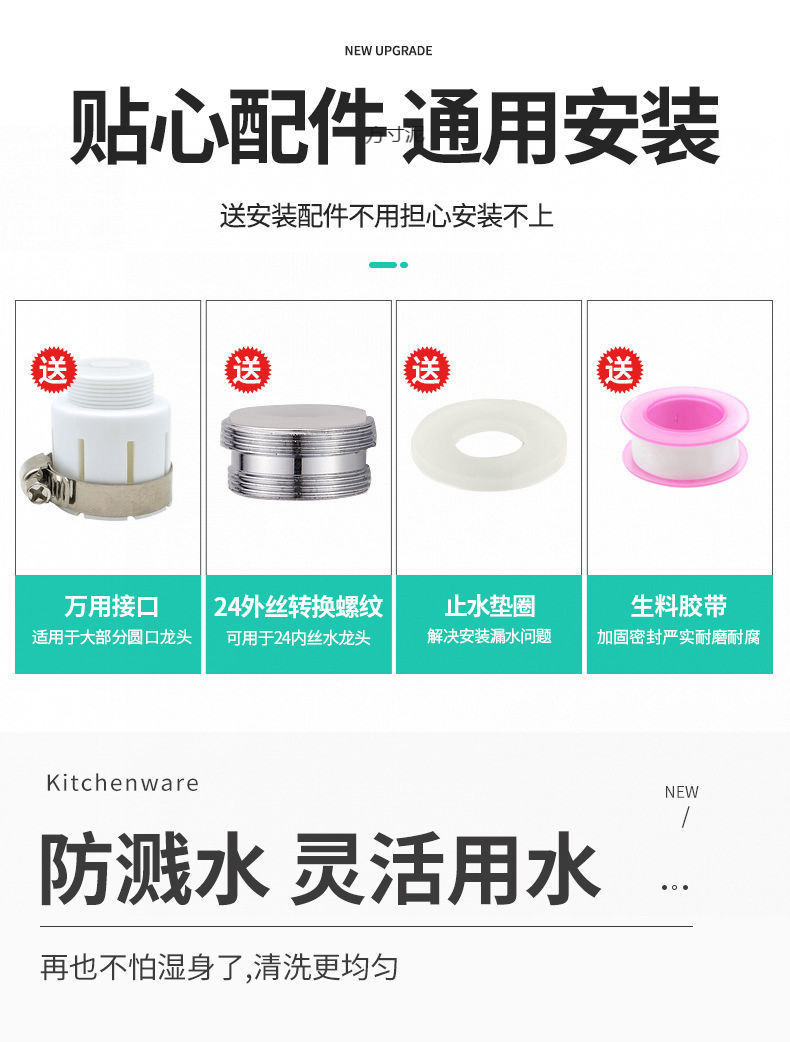Click the three dots beside 灵活用水
Image resolution: width=790 pixels, height=1042 pixels.
click(675, 887)
